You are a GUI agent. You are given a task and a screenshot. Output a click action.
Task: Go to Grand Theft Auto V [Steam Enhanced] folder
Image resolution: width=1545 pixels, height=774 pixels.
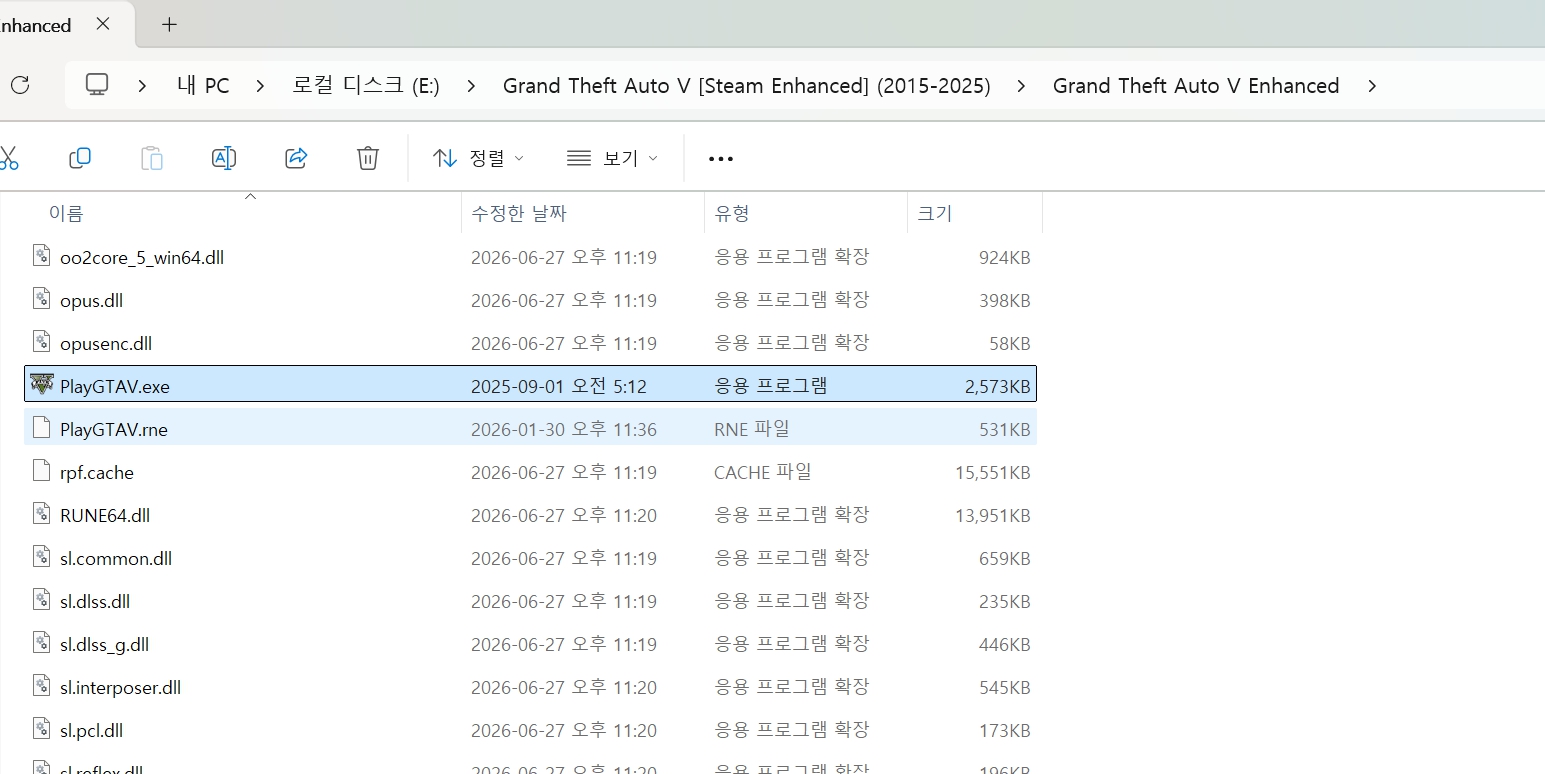(x=747, y=86)
